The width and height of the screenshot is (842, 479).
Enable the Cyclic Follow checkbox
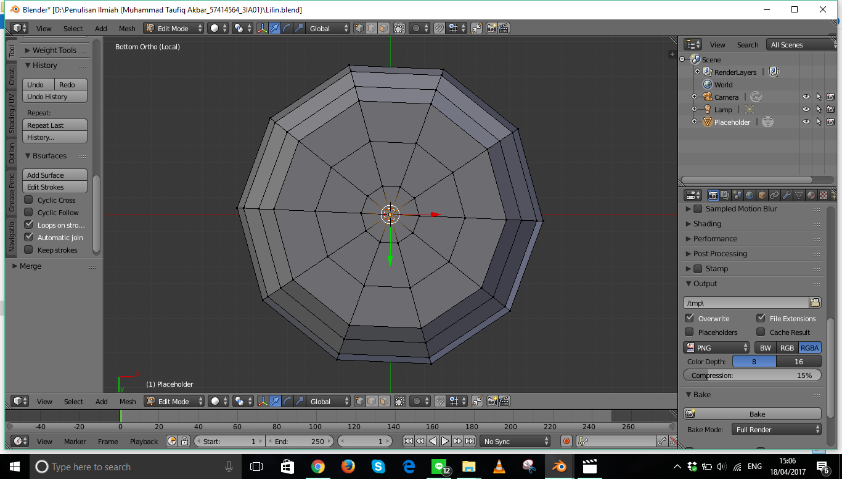coord(29,212)
